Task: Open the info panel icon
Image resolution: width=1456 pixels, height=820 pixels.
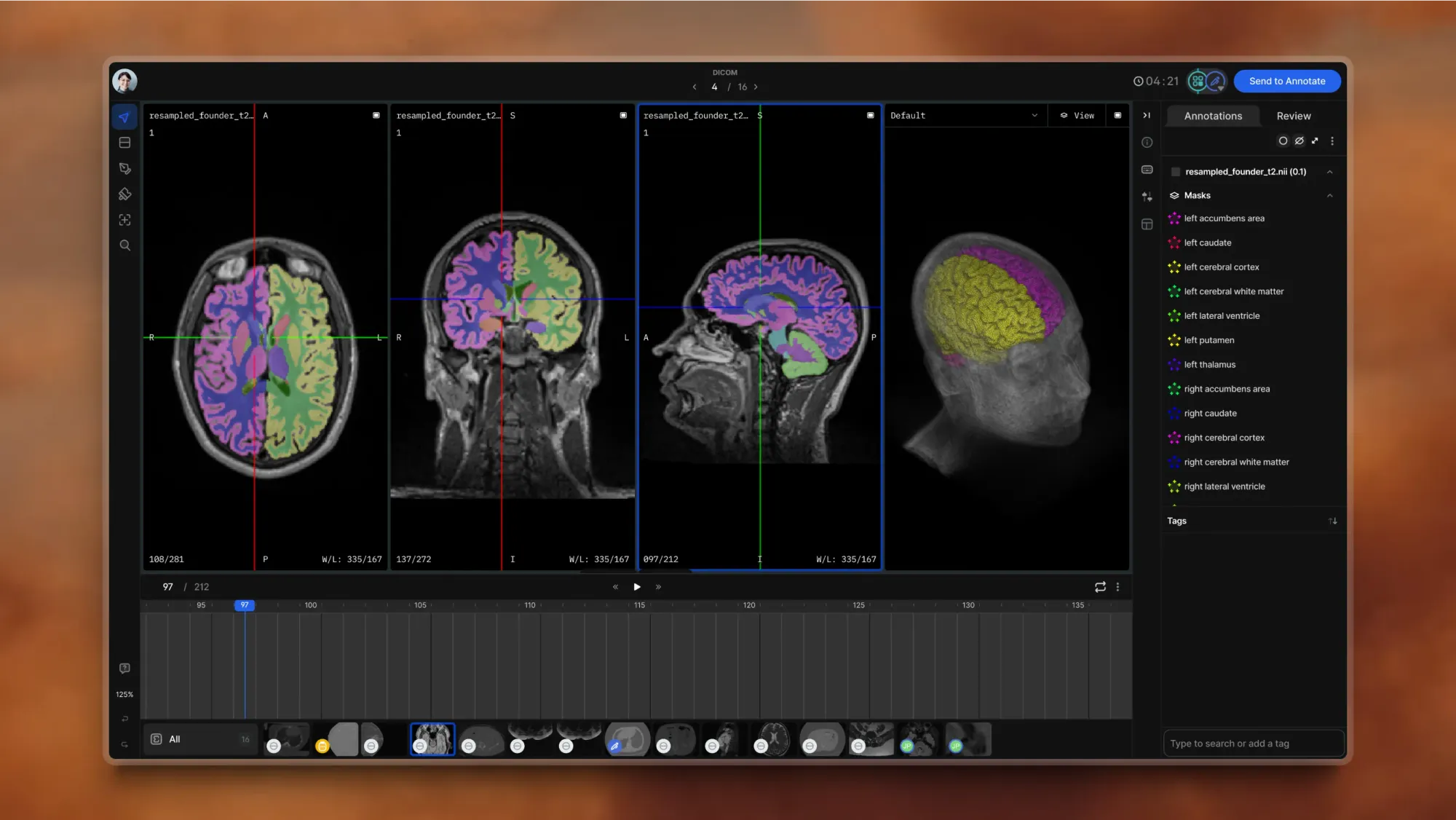Action: click(1147, 142)
